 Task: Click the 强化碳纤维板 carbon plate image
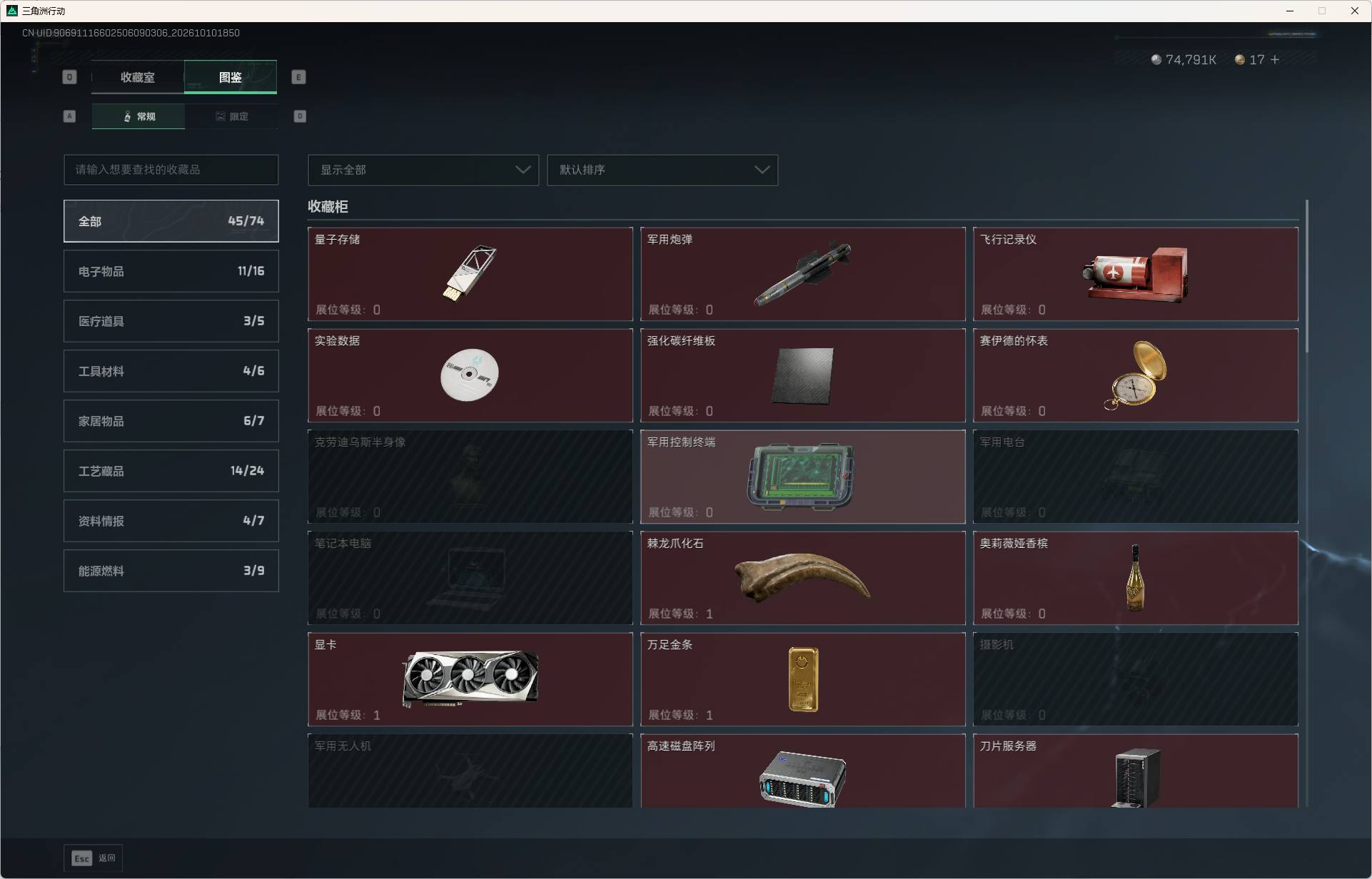tap(802, 376)
